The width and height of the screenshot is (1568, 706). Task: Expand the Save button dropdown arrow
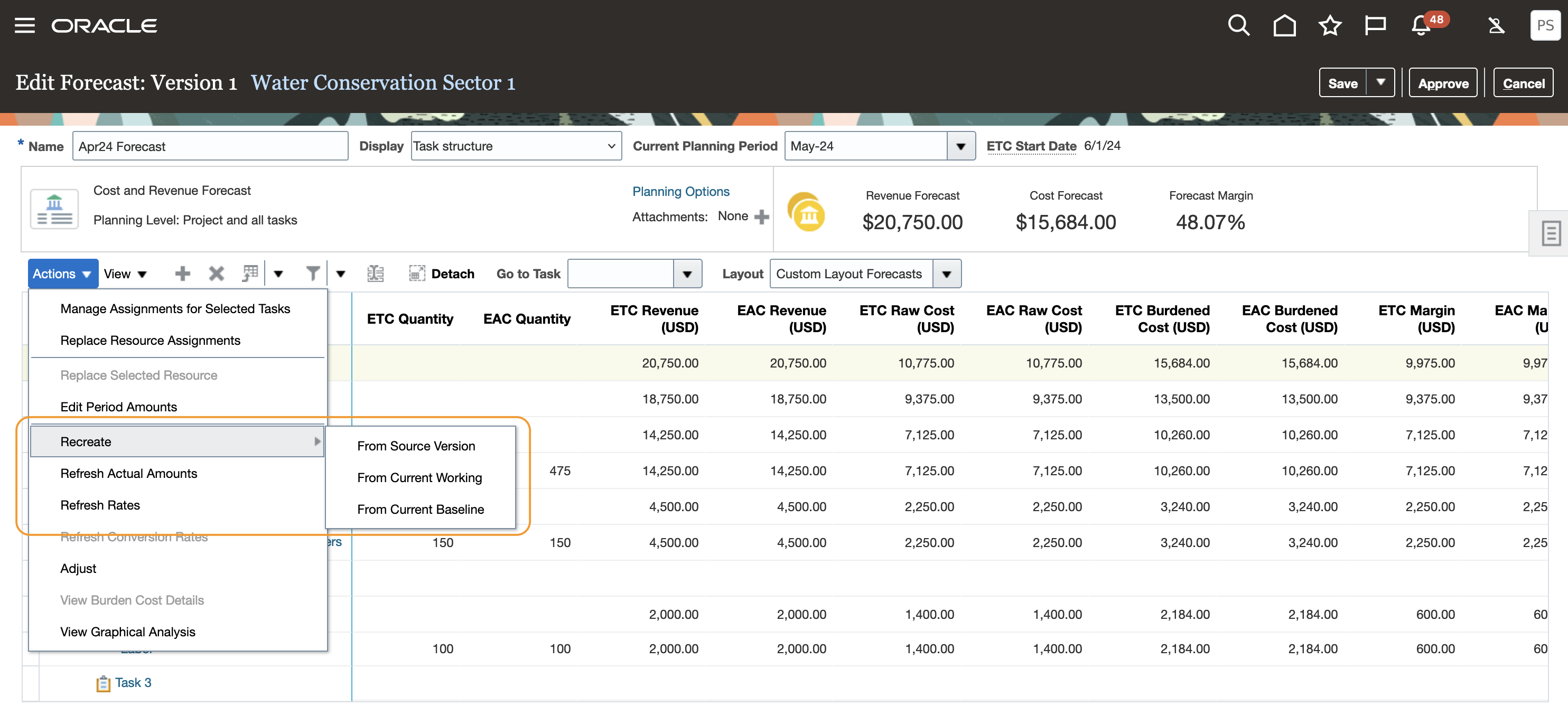pos(1380,83)
